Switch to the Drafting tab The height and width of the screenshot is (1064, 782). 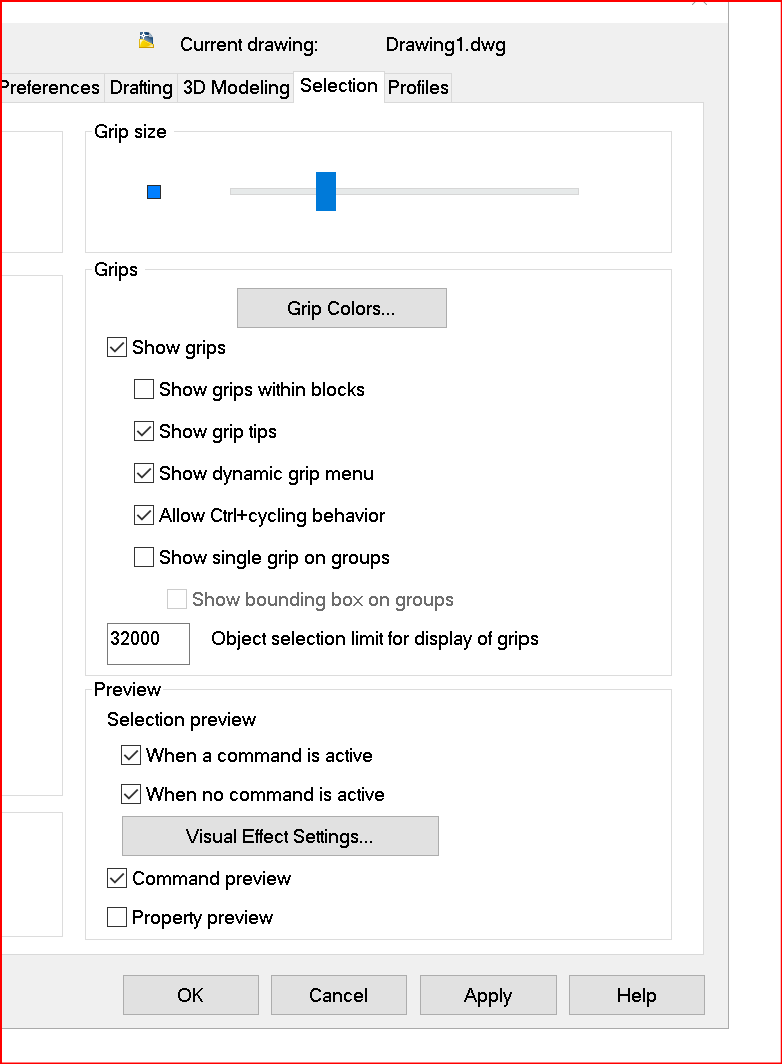(x=140, y=87)
